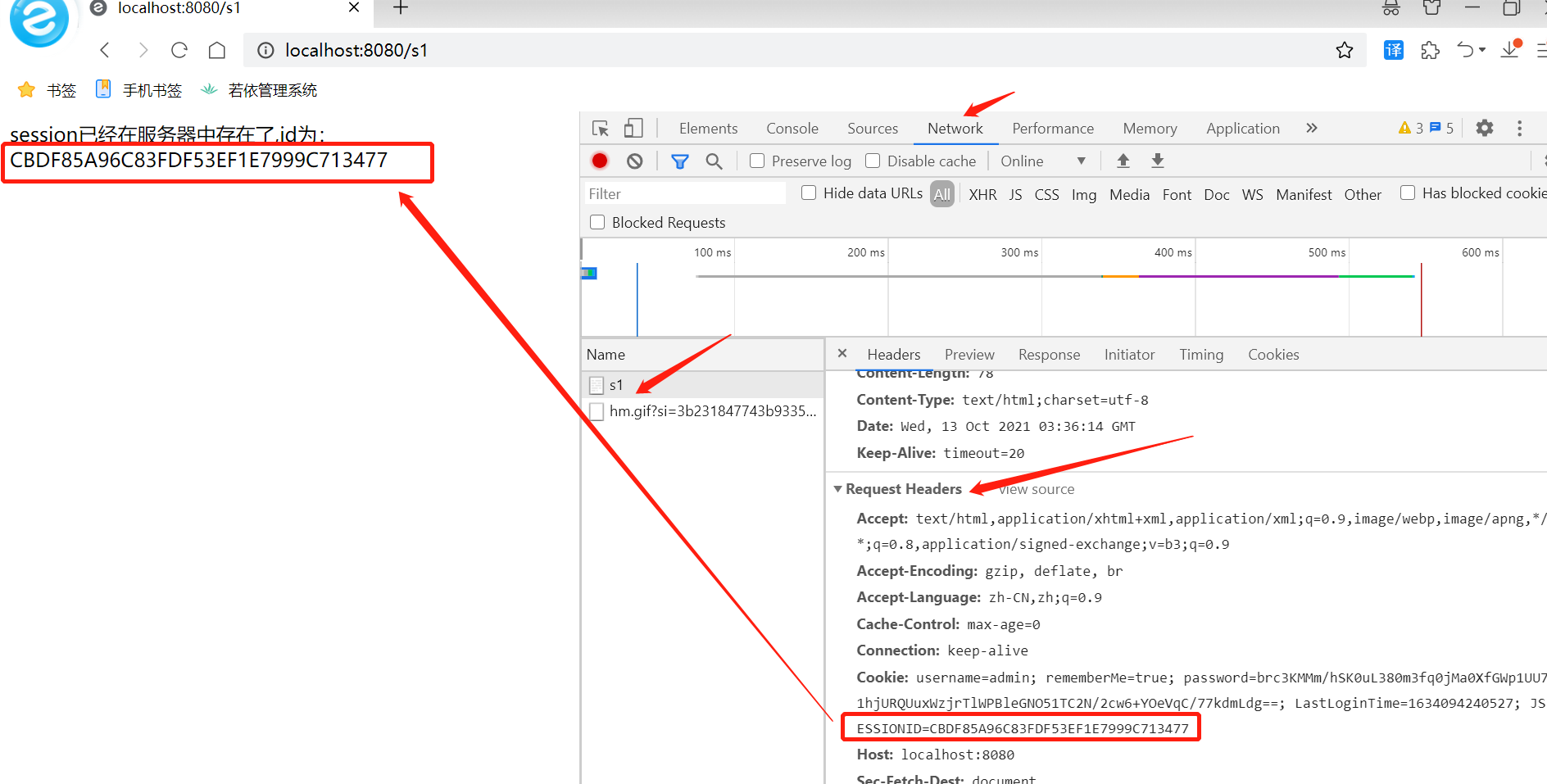The height and width of the screenshot is (784, 1547).
Task: Open the 若依管理系统 bookmark
Action: [259, 90]
